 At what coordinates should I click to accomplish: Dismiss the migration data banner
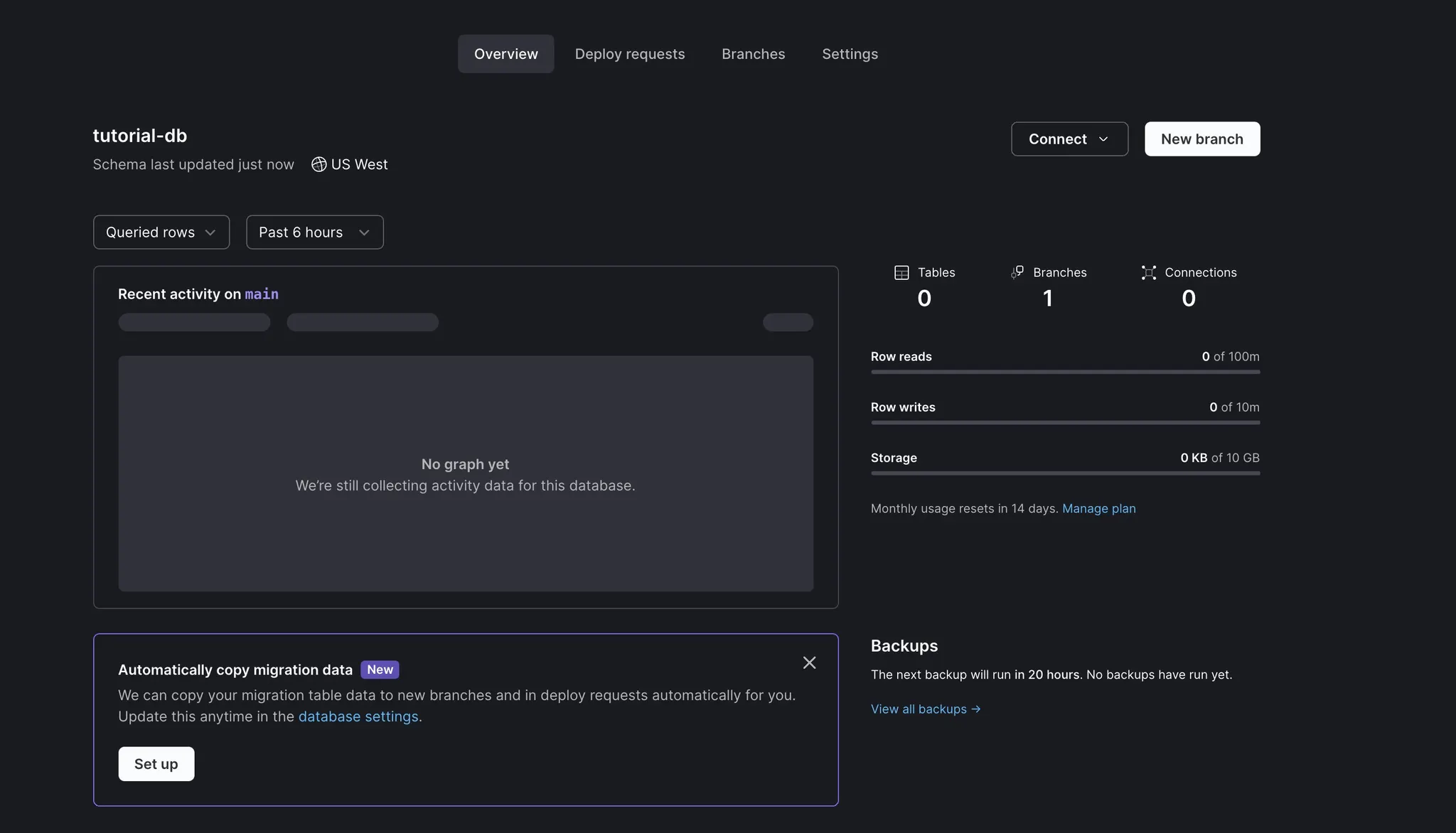click(809, 662)
